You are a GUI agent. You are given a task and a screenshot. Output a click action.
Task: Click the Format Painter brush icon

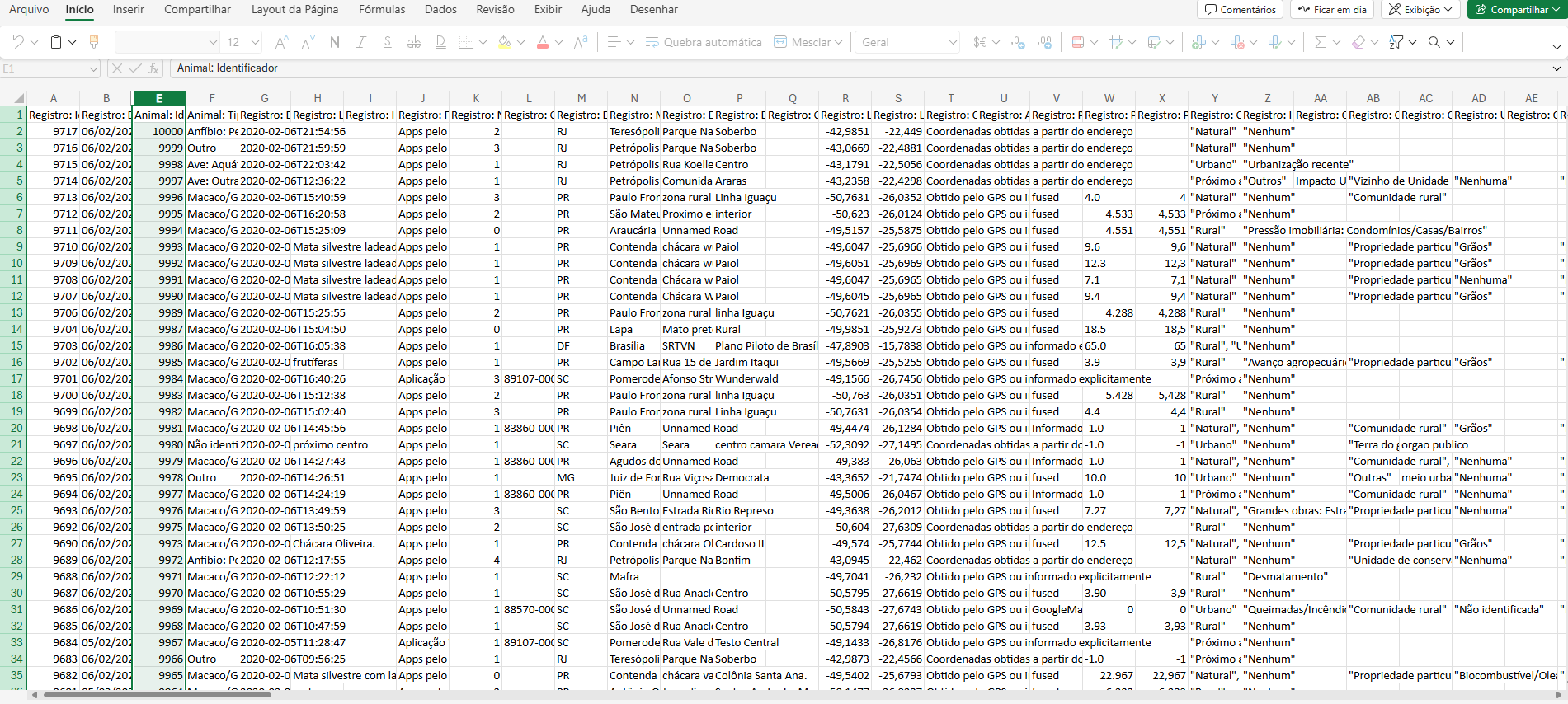(x=94, y=42)
